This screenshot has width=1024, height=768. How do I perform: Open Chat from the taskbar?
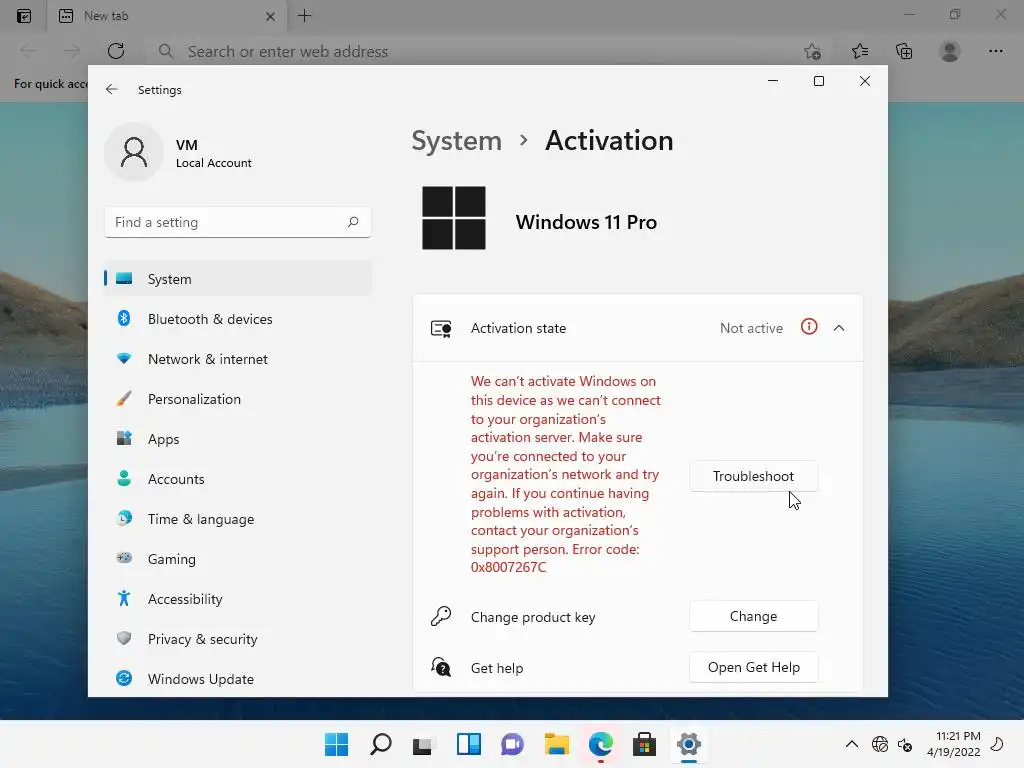point(513,744)
